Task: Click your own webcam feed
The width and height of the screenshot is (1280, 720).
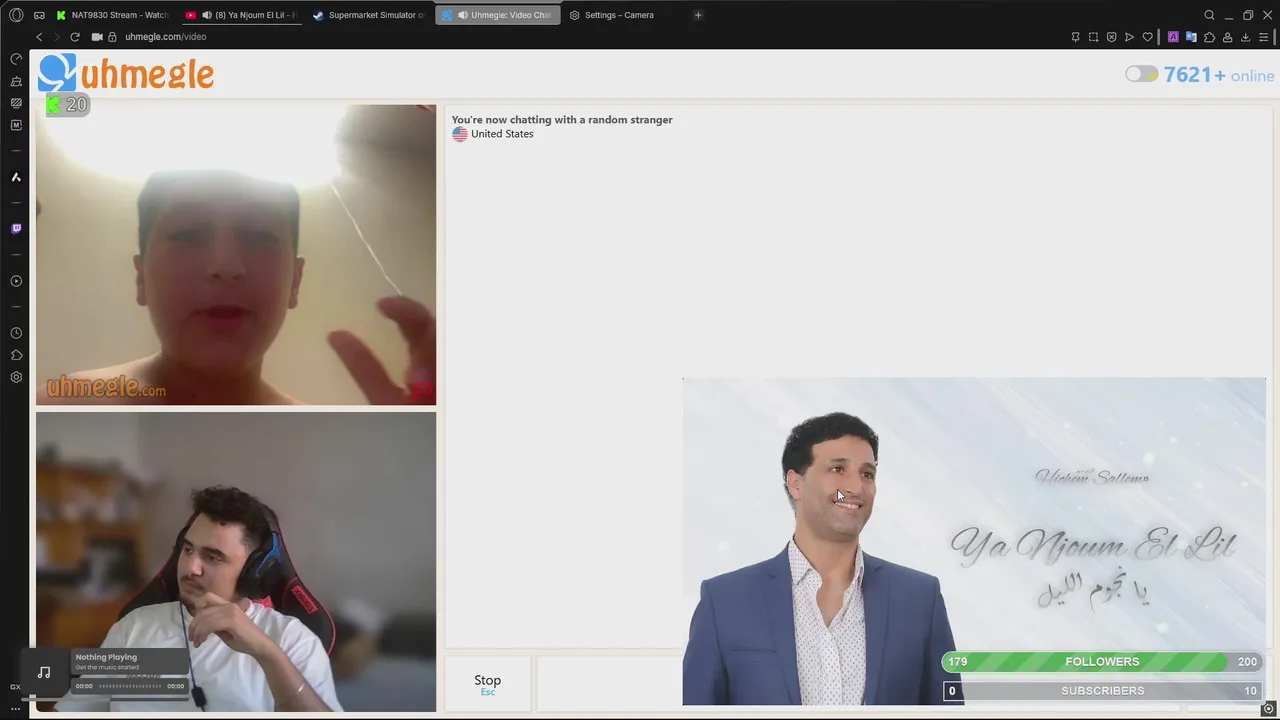Action: coord(236,562)
